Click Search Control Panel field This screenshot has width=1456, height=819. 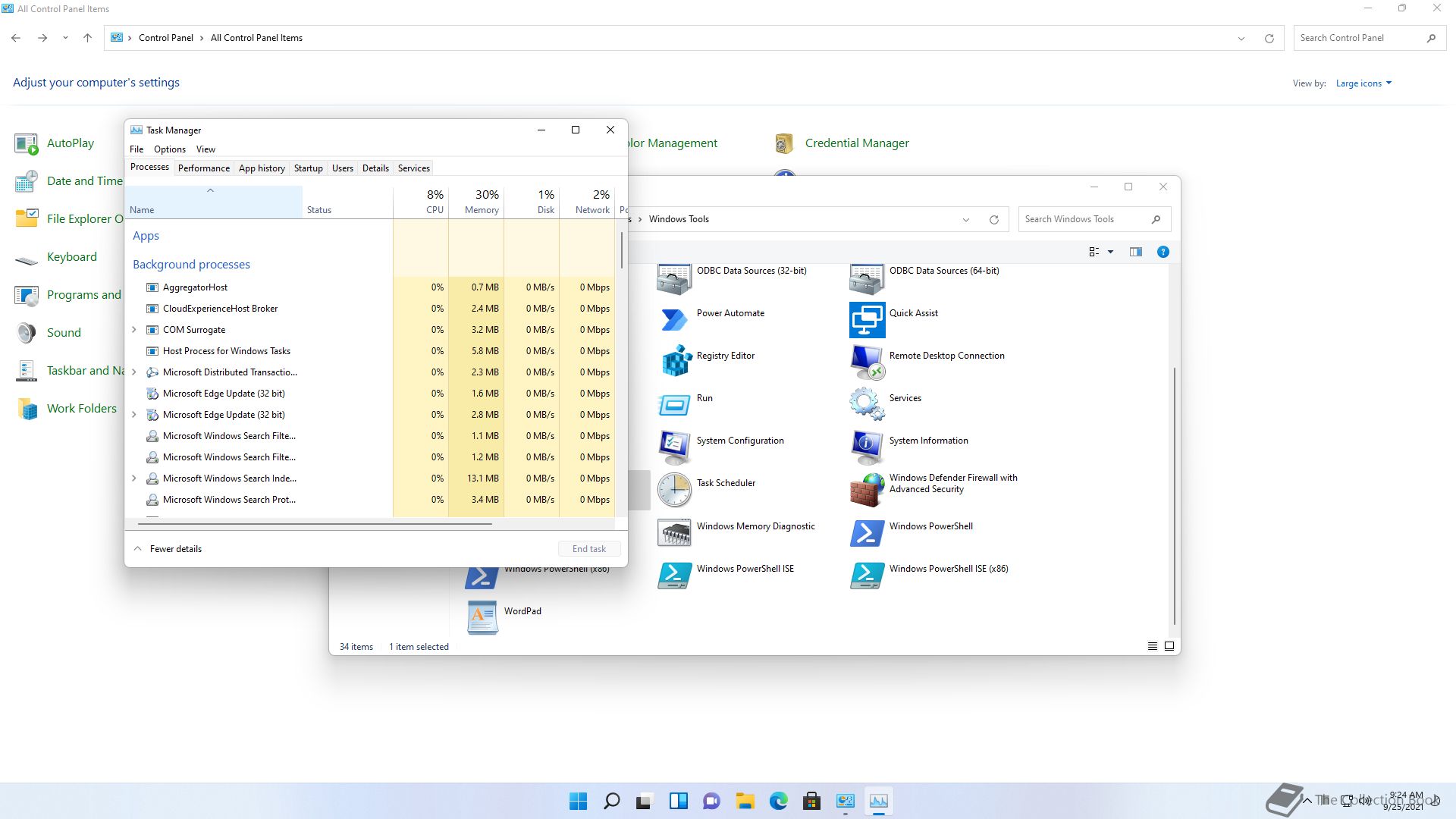click(x=1369, y=38)
